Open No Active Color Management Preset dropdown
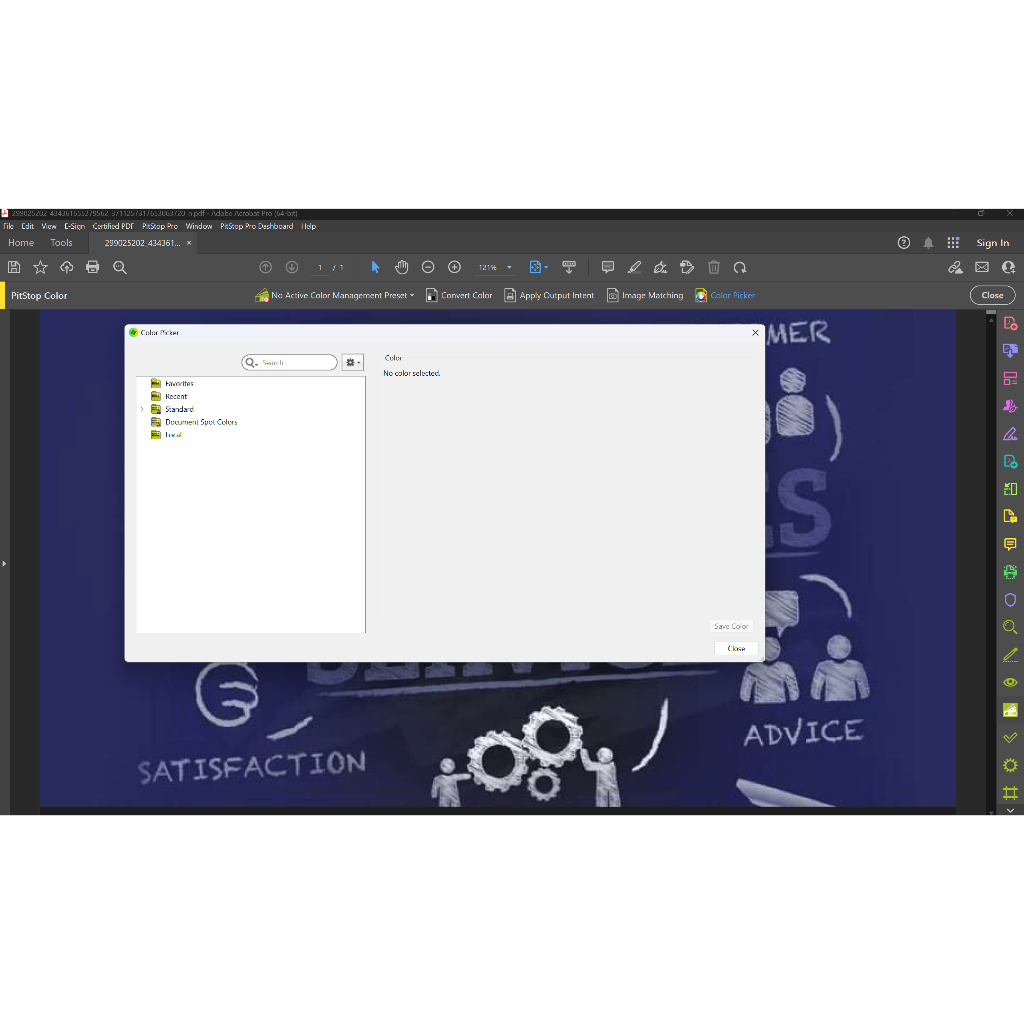The image size is (1024, 1024). point(340,295)
